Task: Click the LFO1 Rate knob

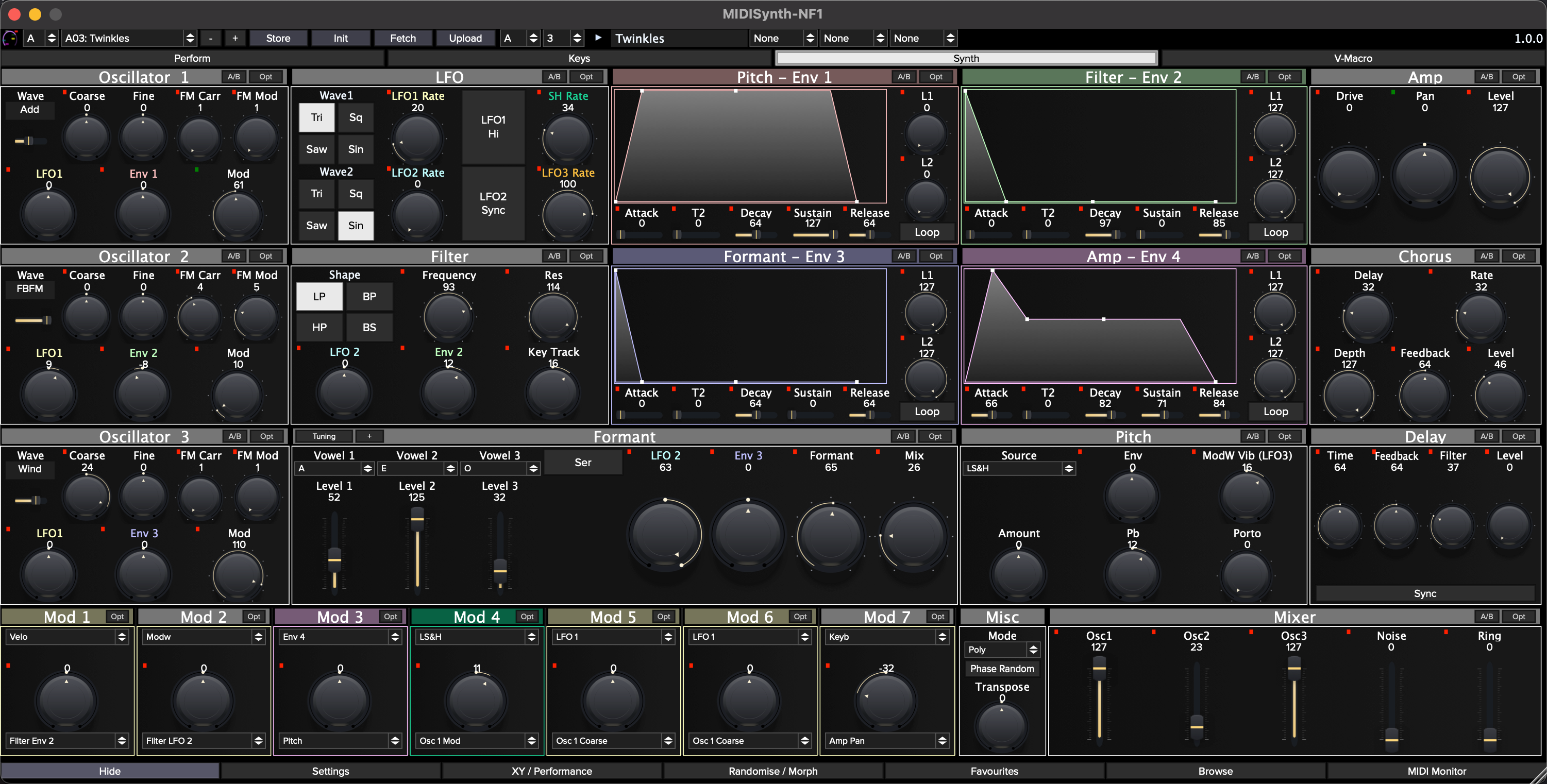Action: (x=417, y=138)
